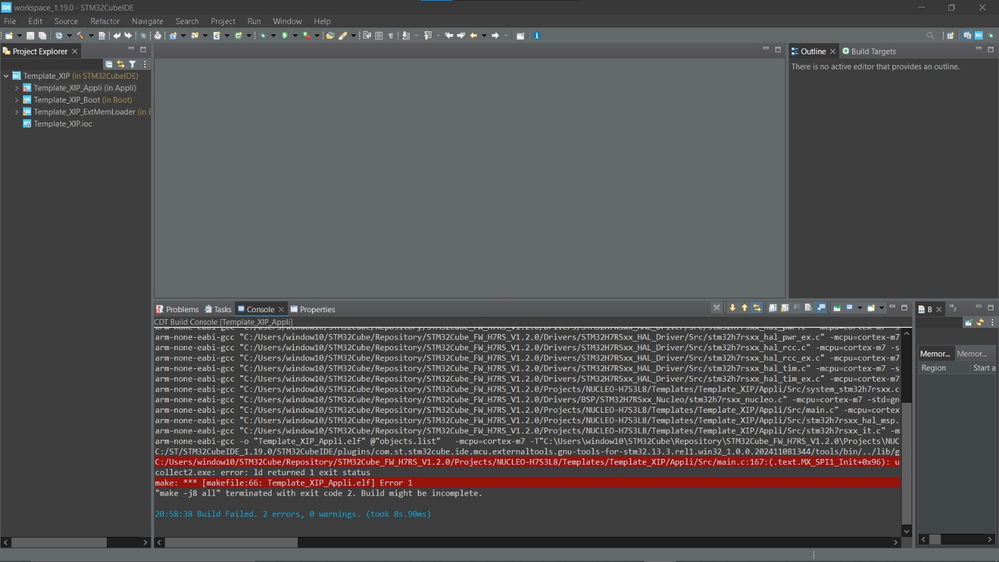Click the makefile:66 Error 1 line
This screenshot has width=999, height=562.
point(527,483)
